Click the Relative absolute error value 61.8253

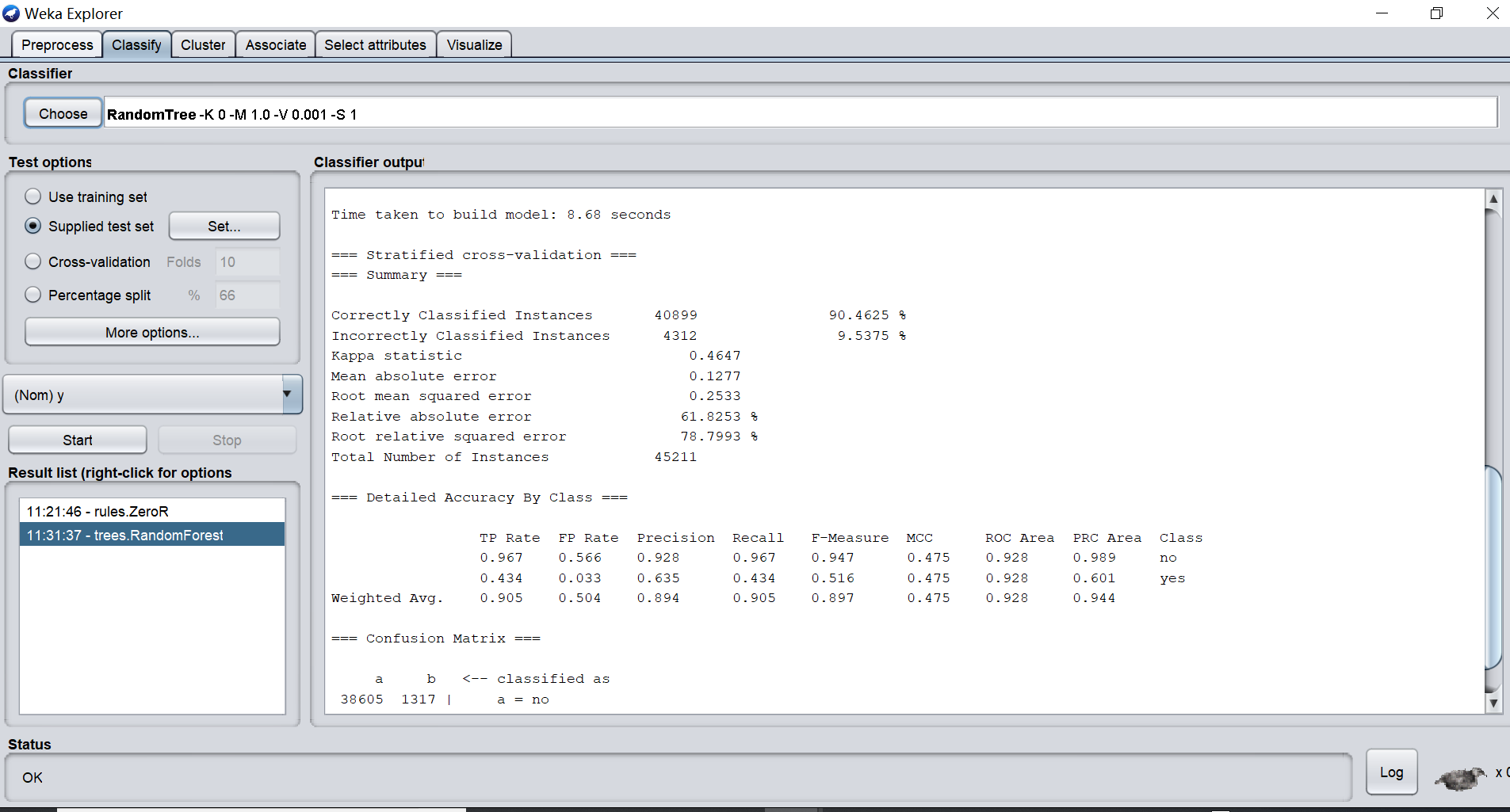coord(711,417)
